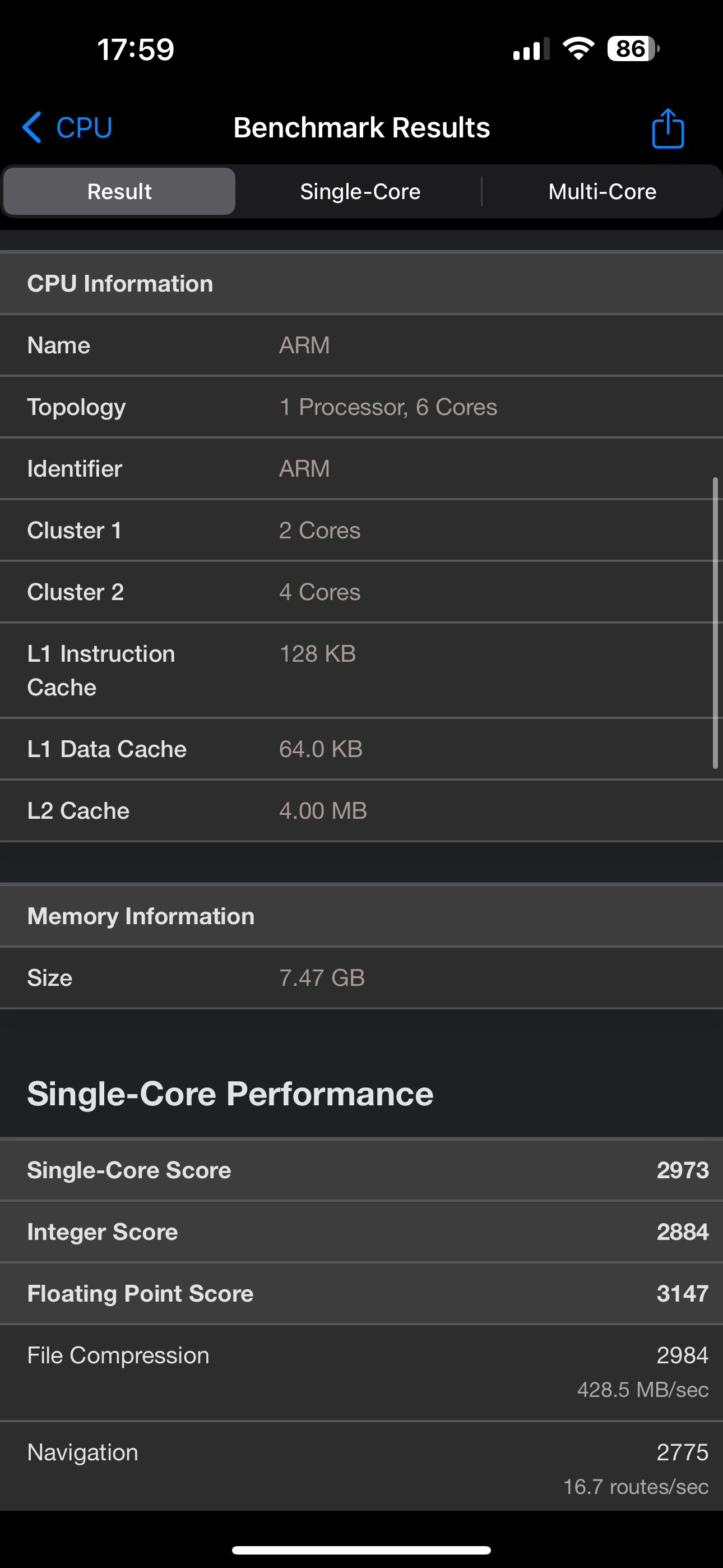Tap the cellular signal bars icon
Image resolution: width=723 pixels, height=1568 pixels.
tap(531, 49)
